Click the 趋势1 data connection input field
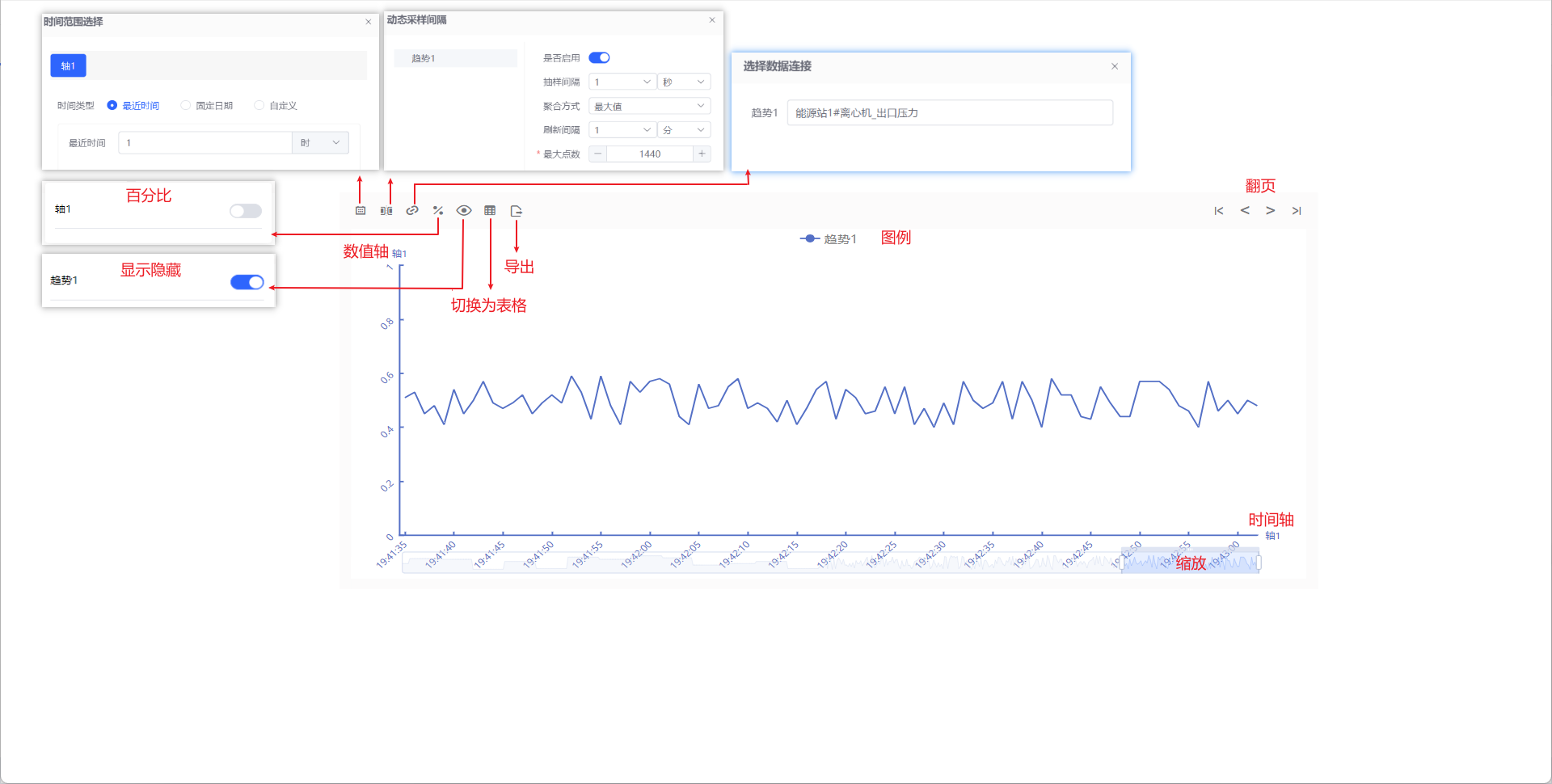This screenshot has width=1552, height=784. coord(950,113)
